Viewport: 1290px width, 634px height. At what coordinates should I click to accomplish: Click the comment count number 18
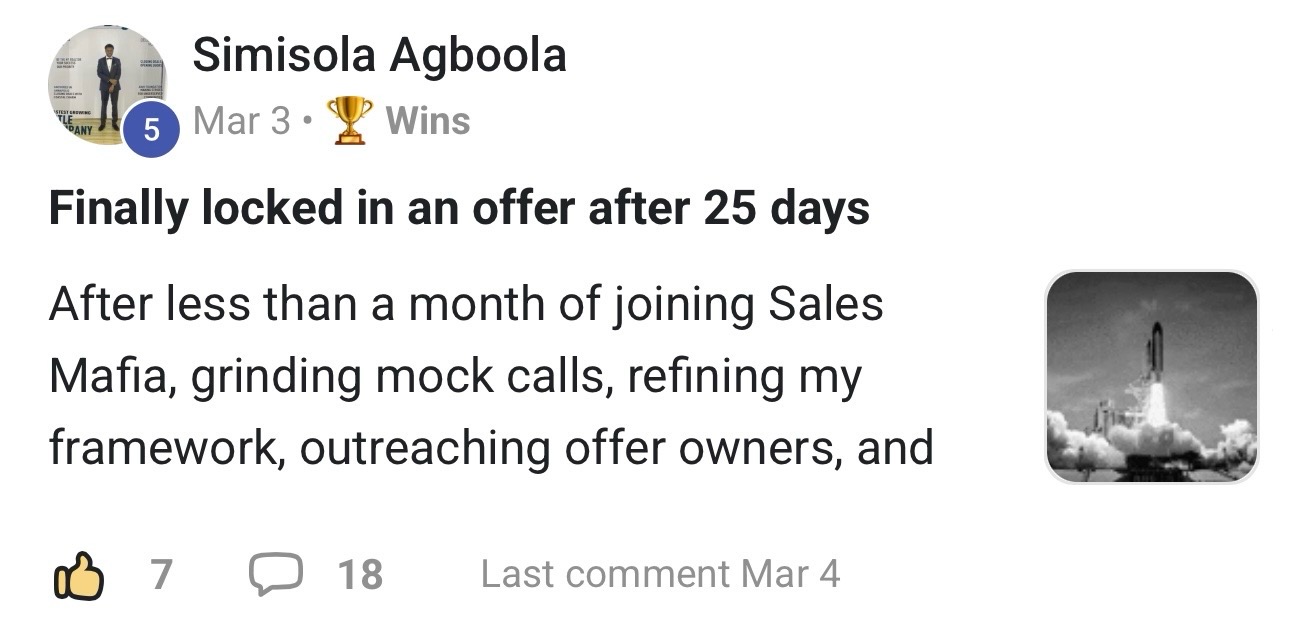[x=360, y=575]
